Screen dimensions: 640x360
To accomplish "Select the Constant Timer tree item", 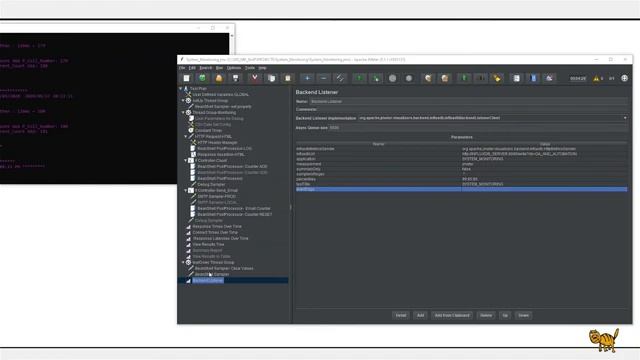I will [x=209, y=130].
